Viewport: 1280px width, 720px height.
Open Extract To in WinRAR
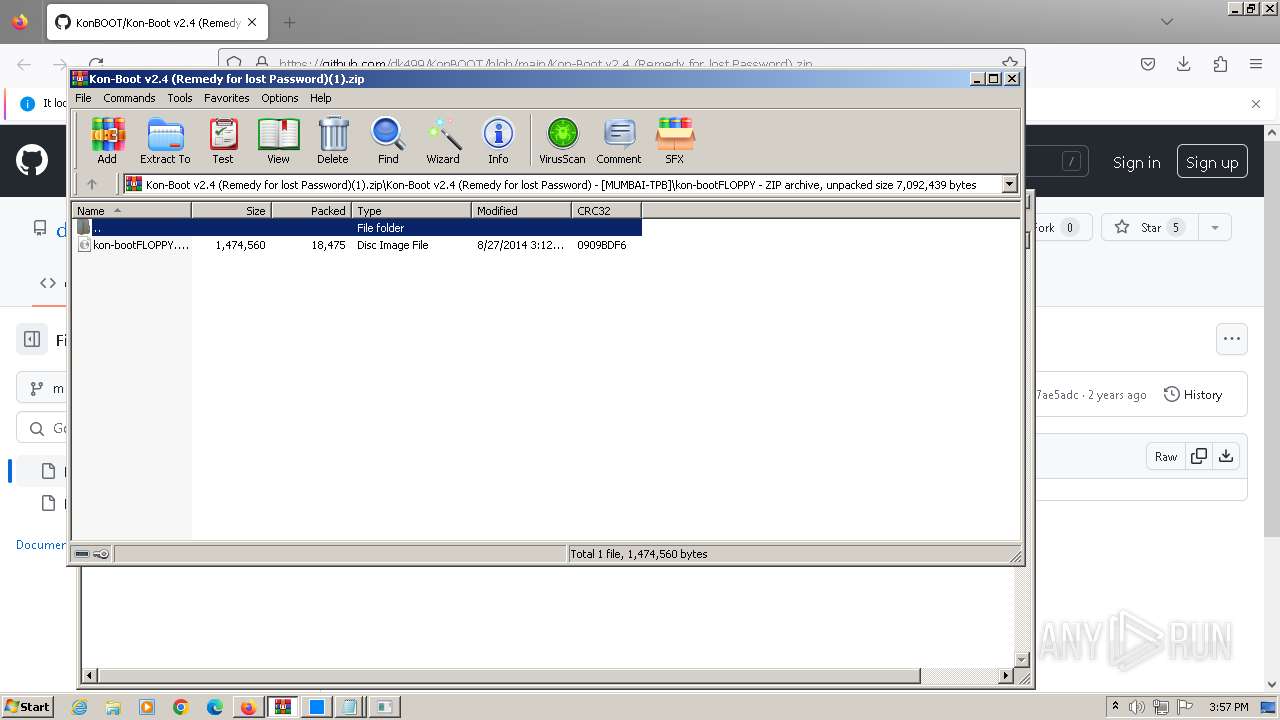165,140
